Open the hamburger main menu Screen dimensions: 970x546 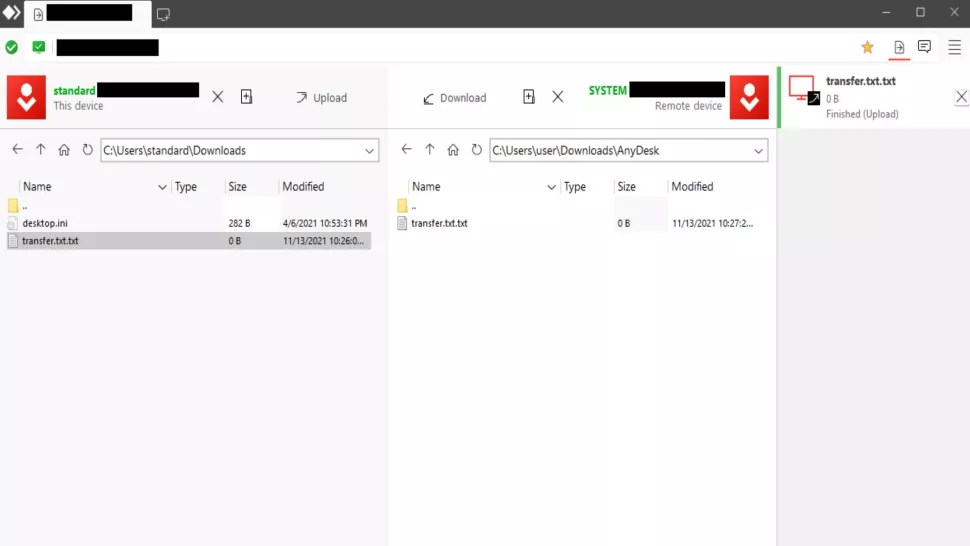955,47
